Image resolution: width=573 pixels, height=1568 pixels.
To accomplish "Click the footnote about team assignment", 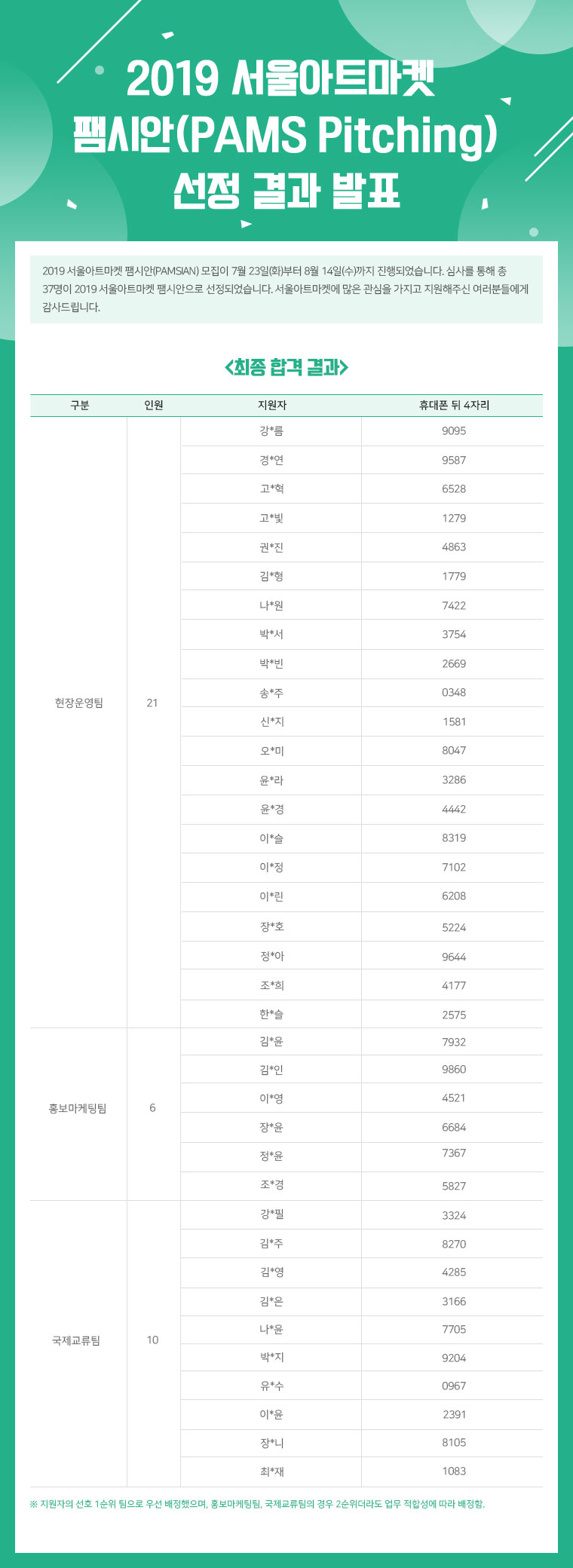I will click(x=257, y=1505).
